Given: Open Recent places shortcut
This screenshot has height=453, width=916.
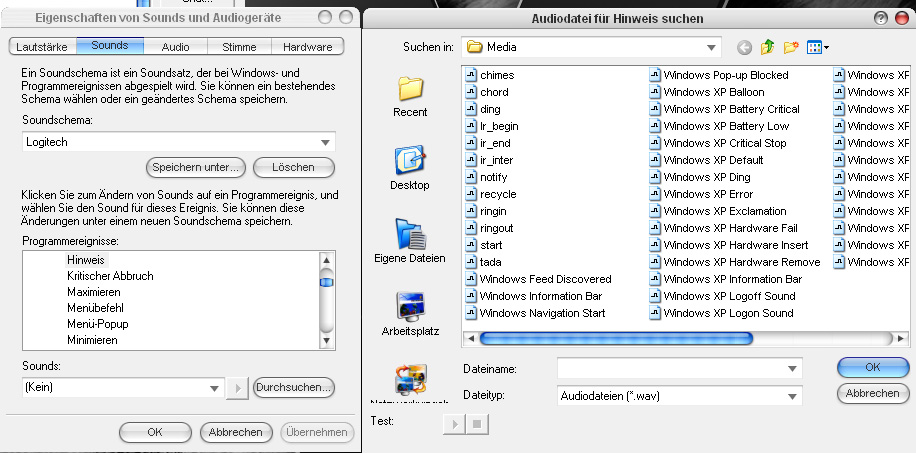Looking at the screenshot, I should (x=410, y=96).
